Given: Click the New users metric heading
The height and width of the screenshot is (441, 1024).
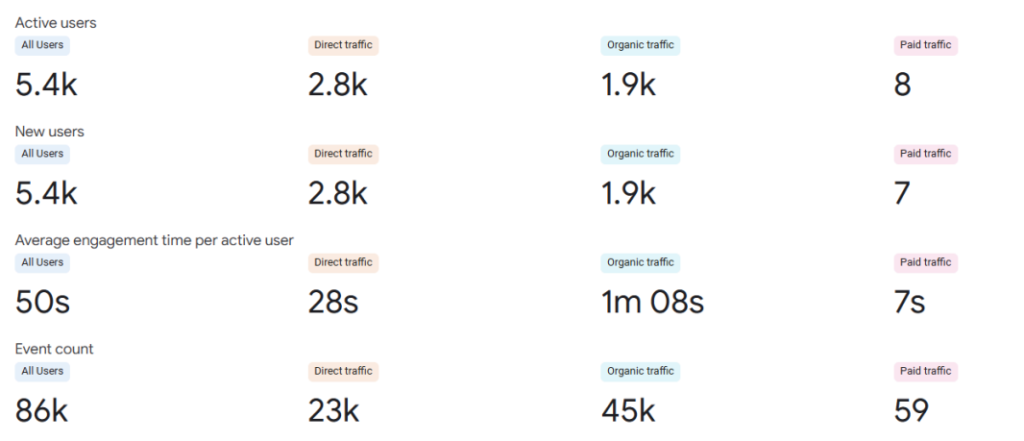Looking at the screenshot, I should coord(49,131).
